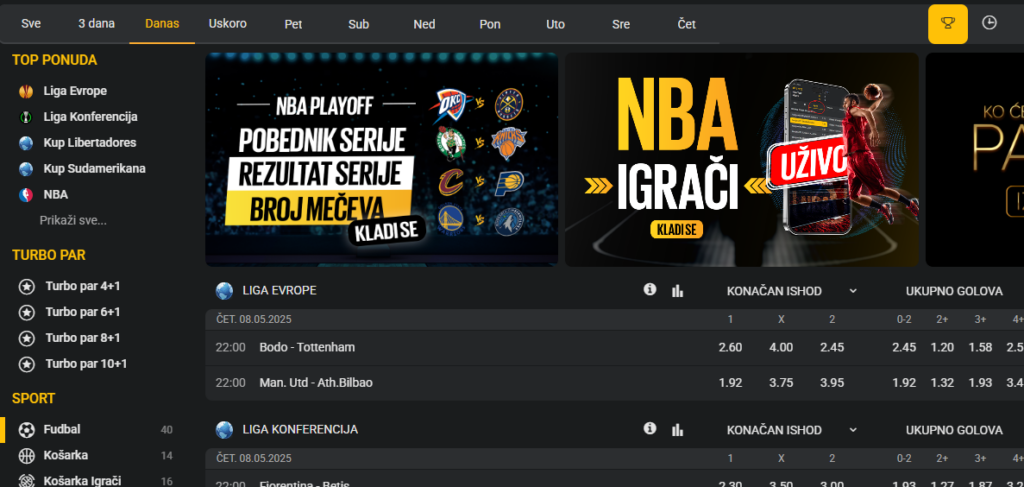Screen dimensions: 1024x487
Task: Select the Sve tab
Action: 31,24
